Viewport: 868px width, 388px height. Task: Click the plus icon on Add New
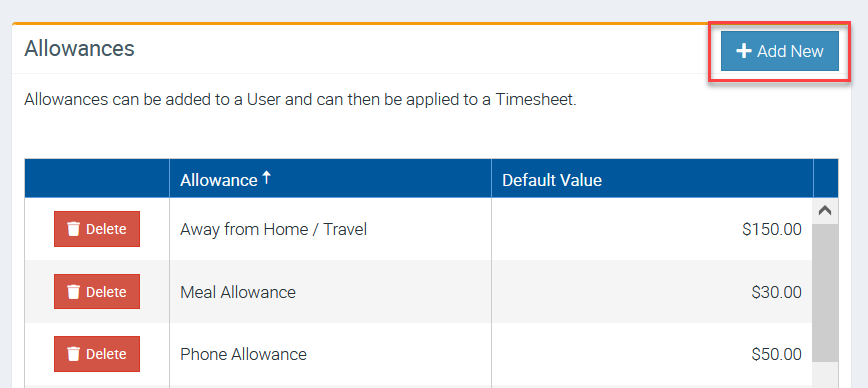click(743, 51)
